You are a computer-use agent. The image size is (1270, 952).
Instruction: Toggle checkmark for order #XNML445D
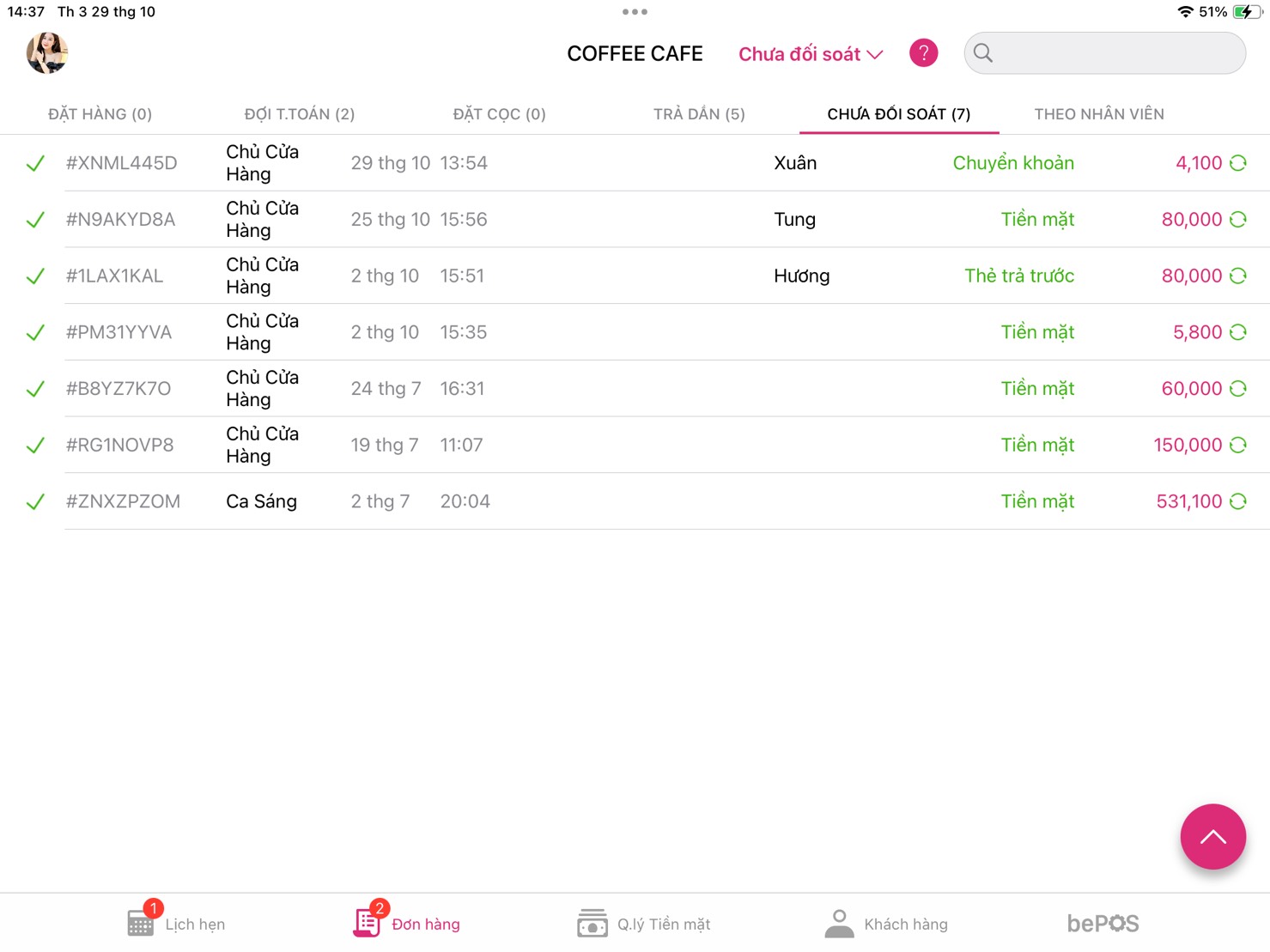pyautogui.click(x=35, y=163)
